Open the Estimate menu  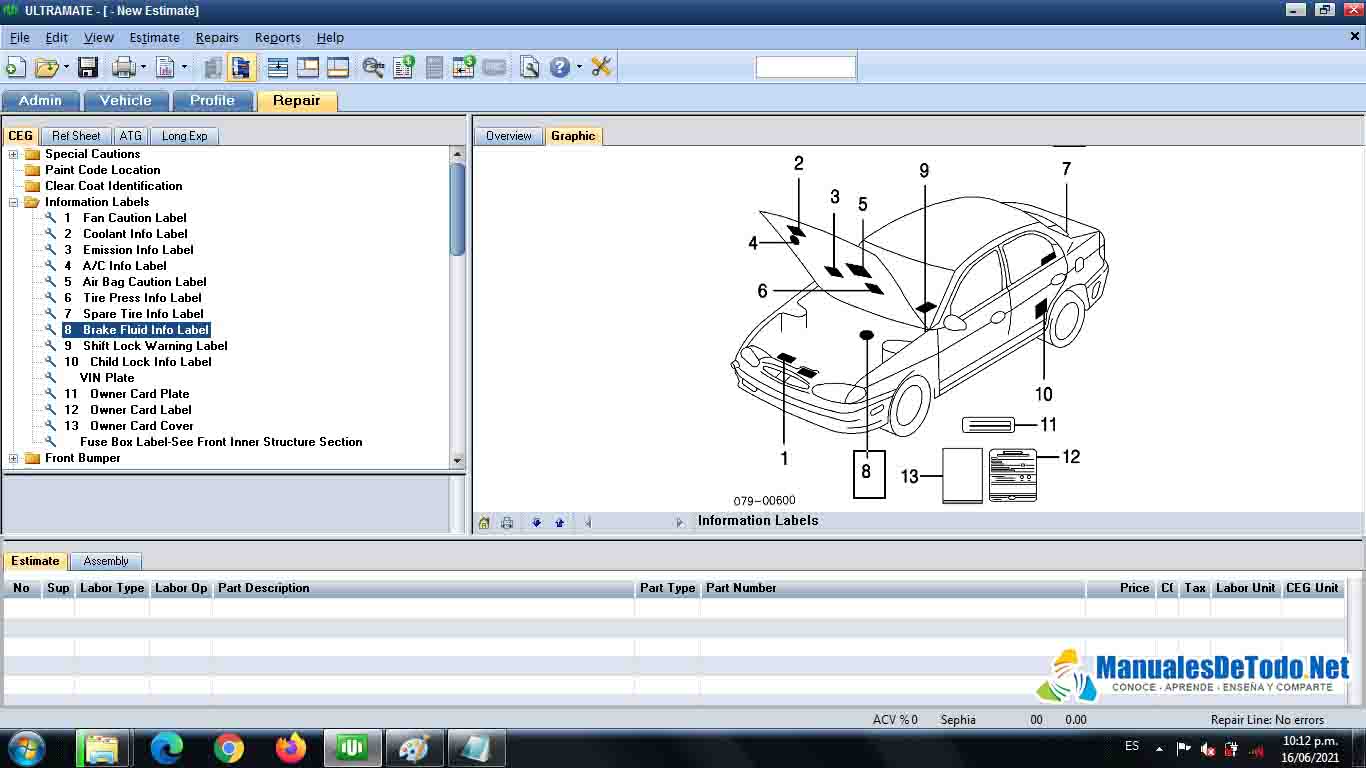point(155,37)
